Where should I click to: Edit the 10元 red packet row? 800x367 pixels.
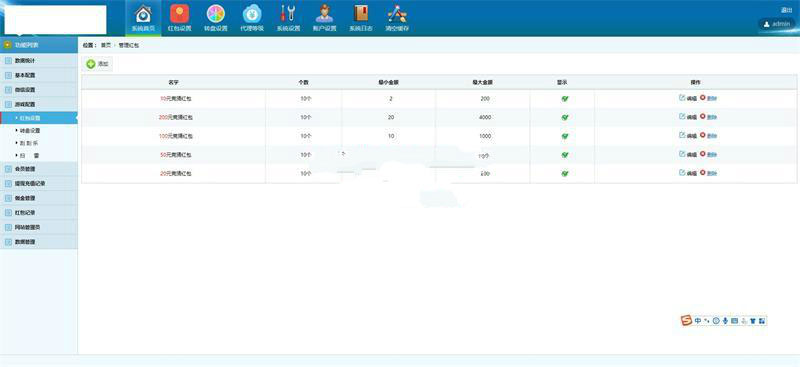pos(687,98)
